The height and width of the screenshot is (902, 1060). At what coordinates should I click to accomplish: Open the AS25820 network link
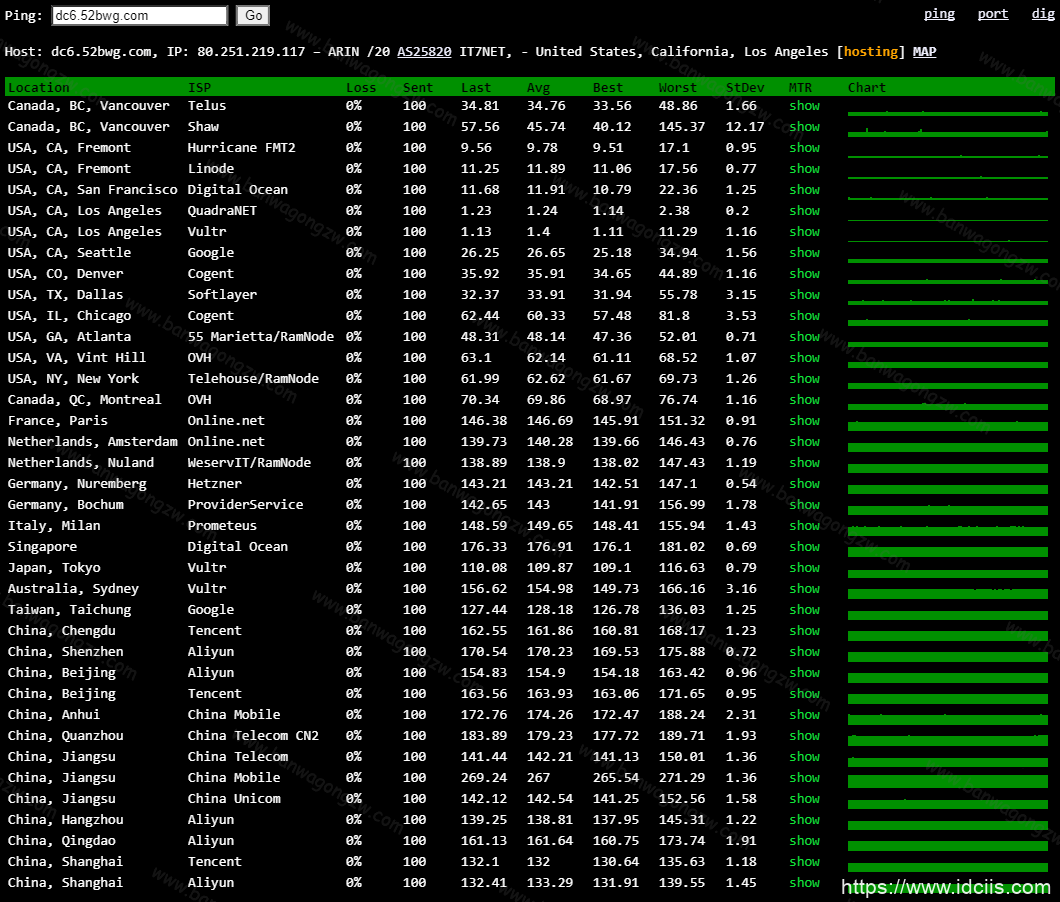tap(424, 52)
